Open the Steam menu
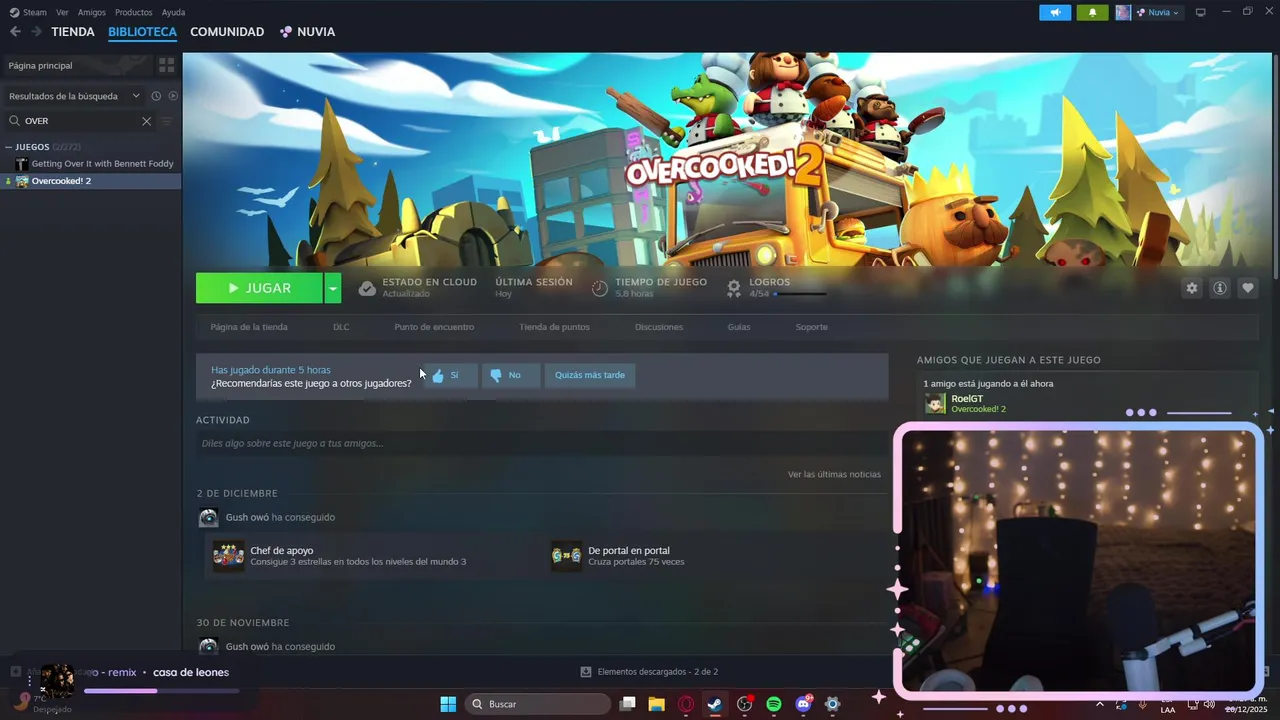 pos(35,12)
